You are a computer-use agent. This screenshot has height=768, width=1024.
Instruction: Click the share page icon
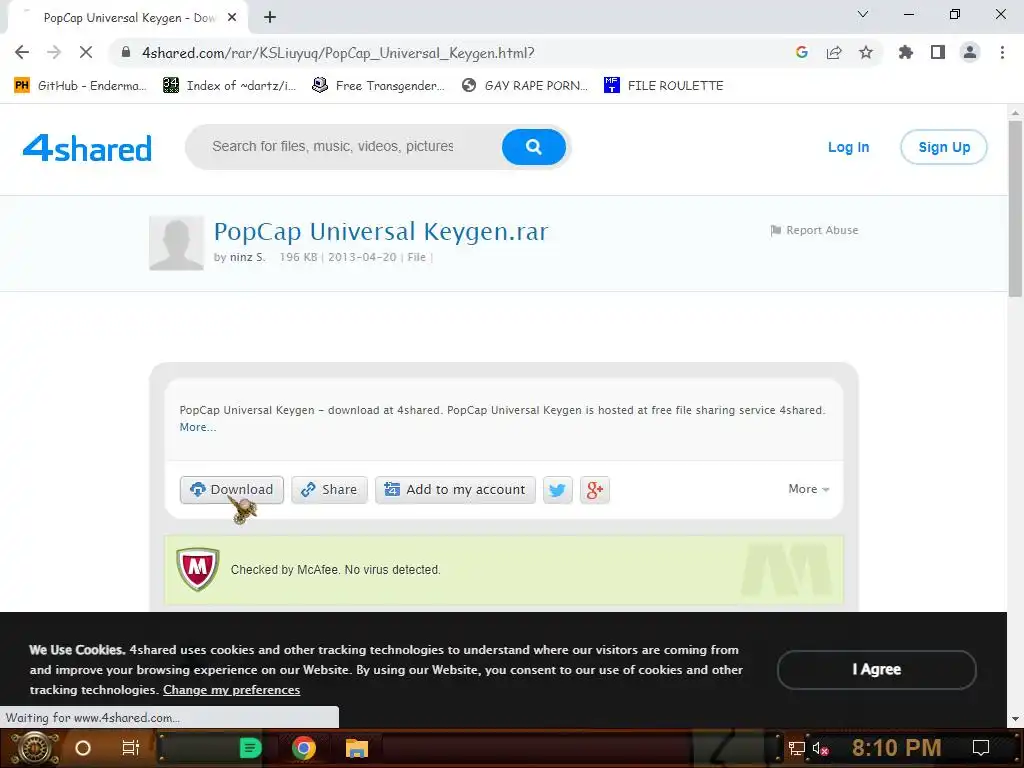(x=834, y=52)
